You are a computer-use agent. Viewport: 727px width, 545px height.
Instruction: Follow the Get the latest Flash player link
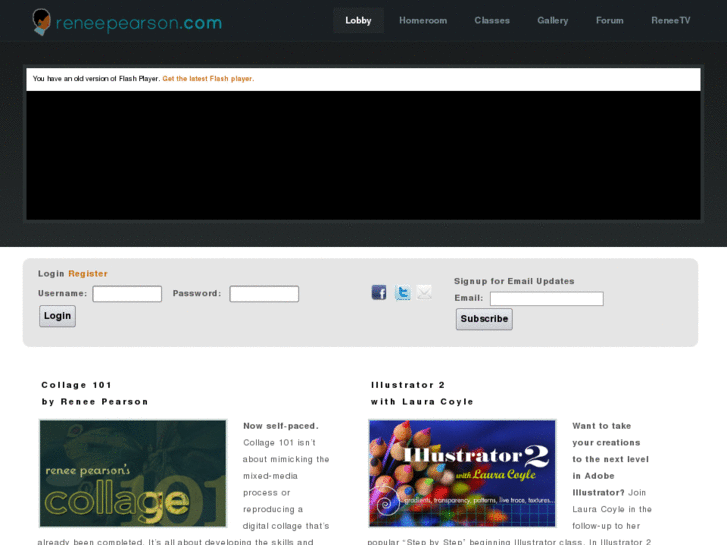point(208,79)
